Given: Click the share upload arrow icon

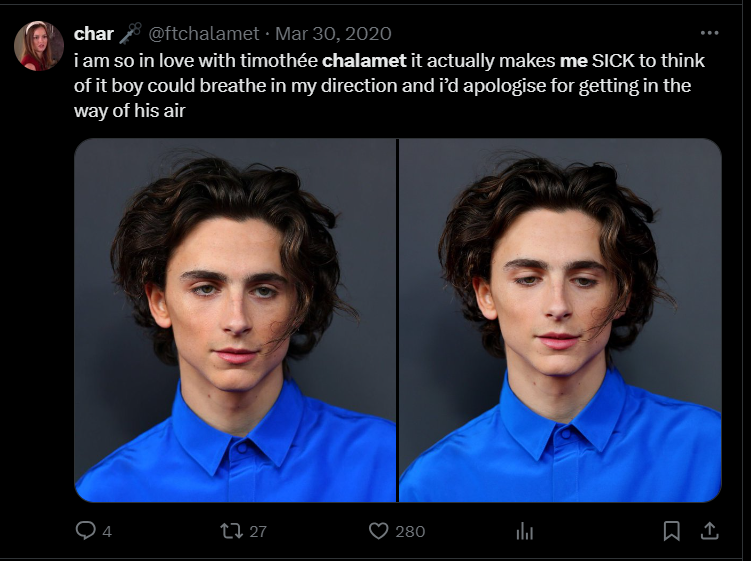Looking at the screenshot, I should point(708,531).
